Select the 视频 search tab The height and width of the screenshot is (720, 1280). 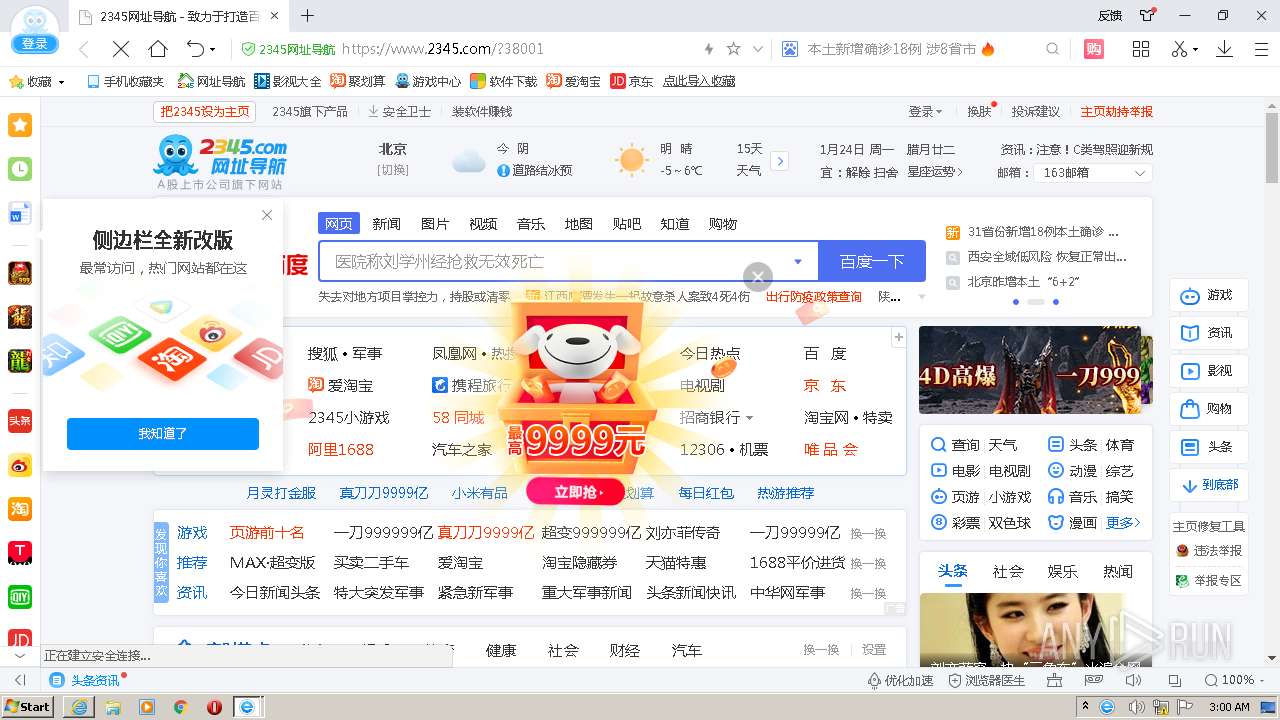click(483, 224)
